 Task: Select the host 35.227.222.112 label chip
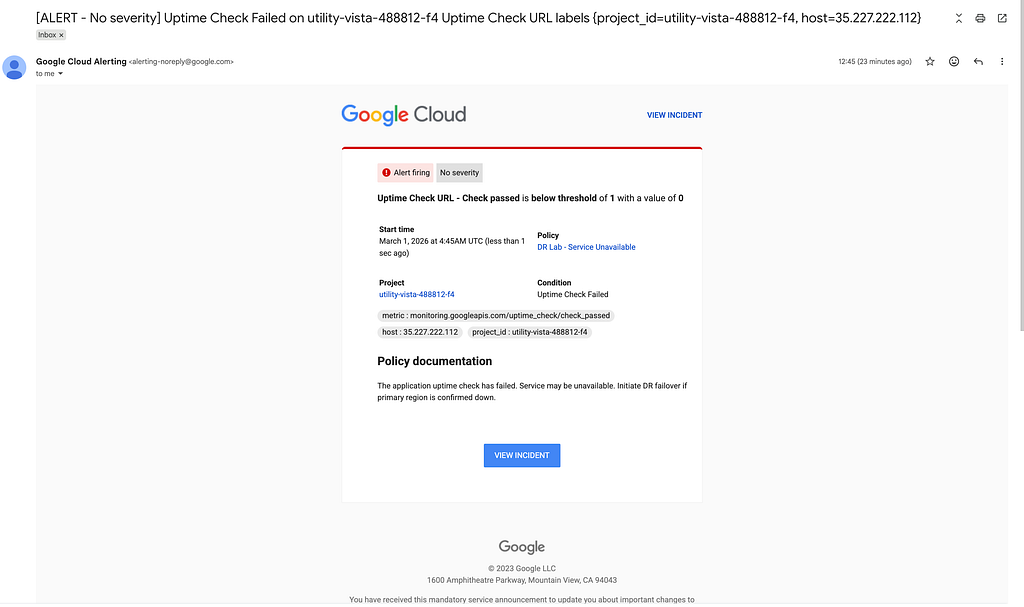tap(420, 332)
